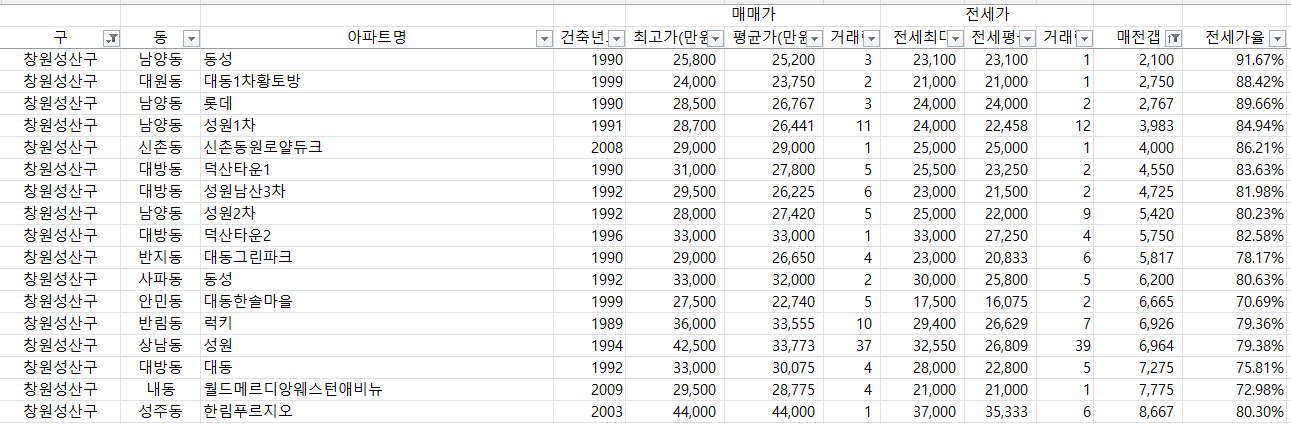Select the 반림동 neighborhood cell
This screenshot has height=424, width=1291.
(x=161, y=323)
